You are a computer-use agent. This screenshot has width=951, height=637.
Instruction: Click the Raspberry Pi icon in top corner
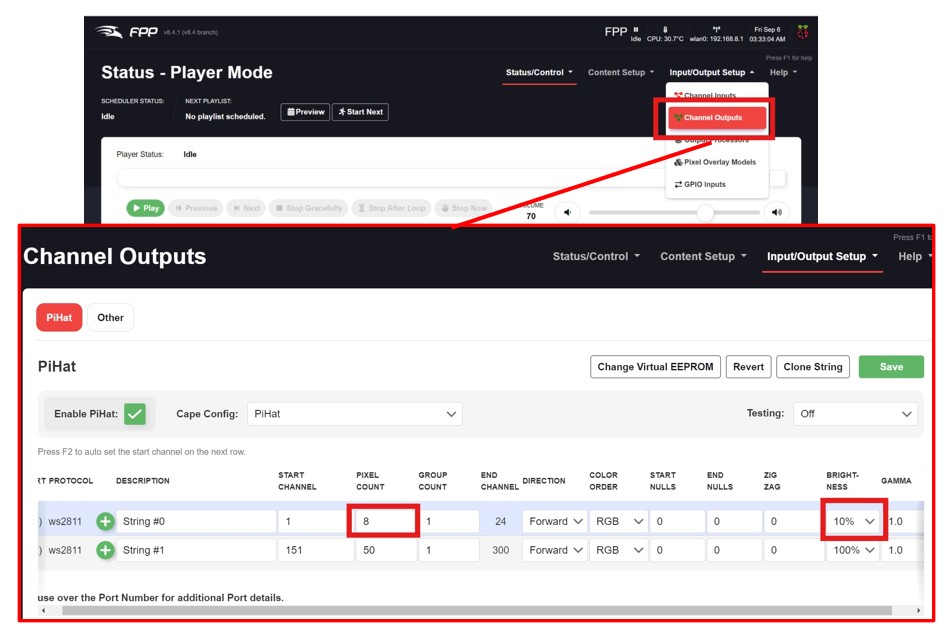802,32
